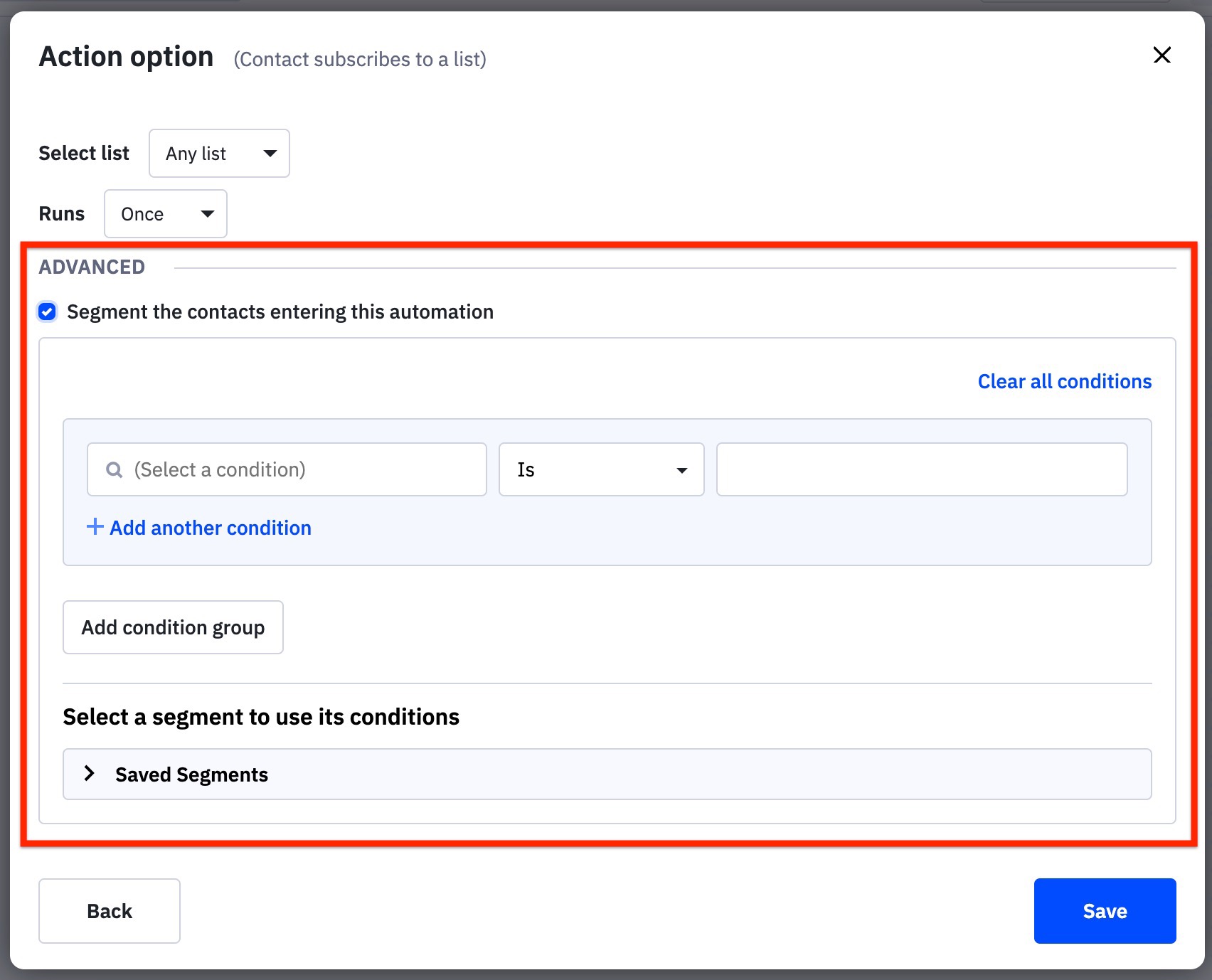Close the Action option dialog
Image resolution: width=1212 pixels, height=980 pixels.
click(1161, 55)
